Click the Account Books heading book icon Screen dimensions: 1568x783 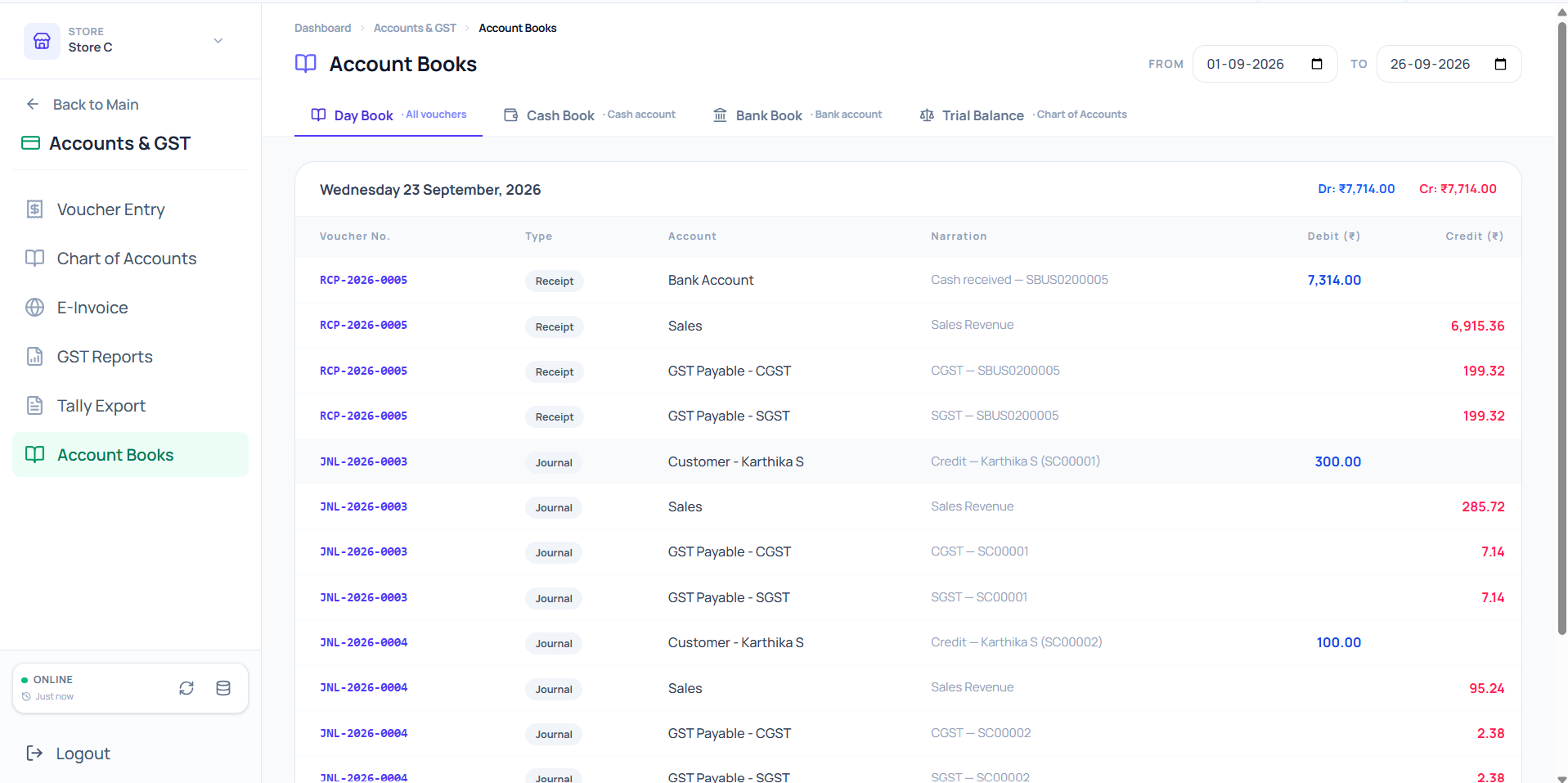pyautogui.click(x=306, y=64)
